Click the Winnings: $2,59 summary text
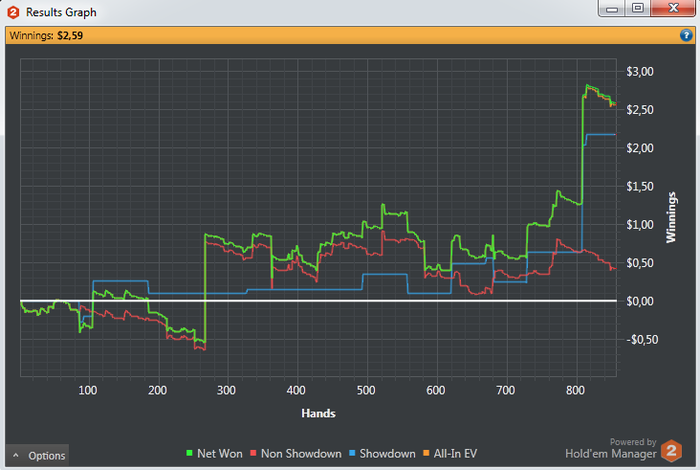The width and height of the screenshot is (700, 470). pyautogui.click(x=46, y=35)
